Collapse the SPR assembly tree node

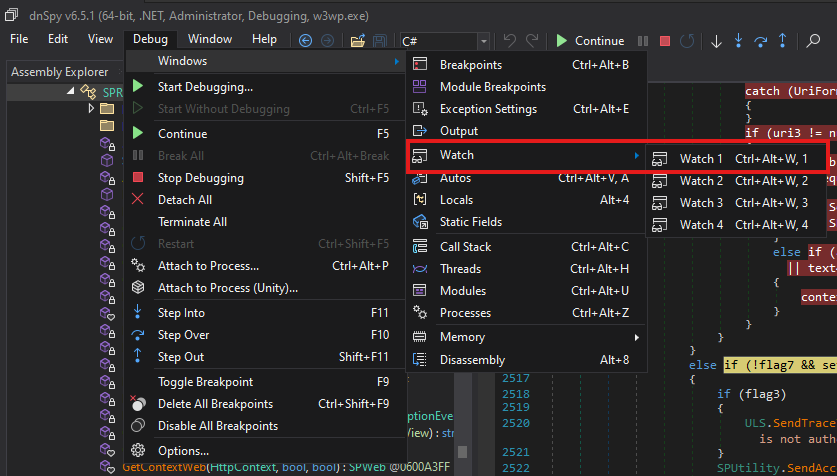point(71,92)
